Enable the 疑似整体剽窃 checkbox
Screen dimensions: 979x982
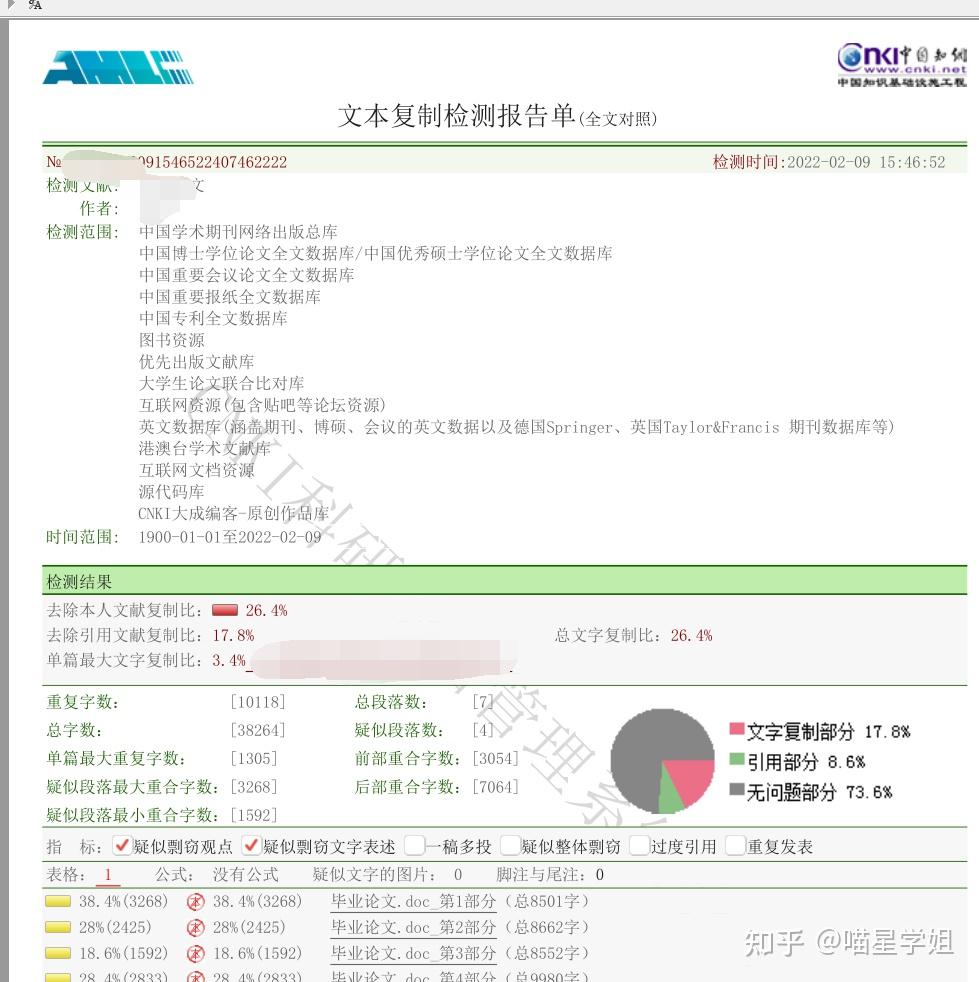pos(510,845)
